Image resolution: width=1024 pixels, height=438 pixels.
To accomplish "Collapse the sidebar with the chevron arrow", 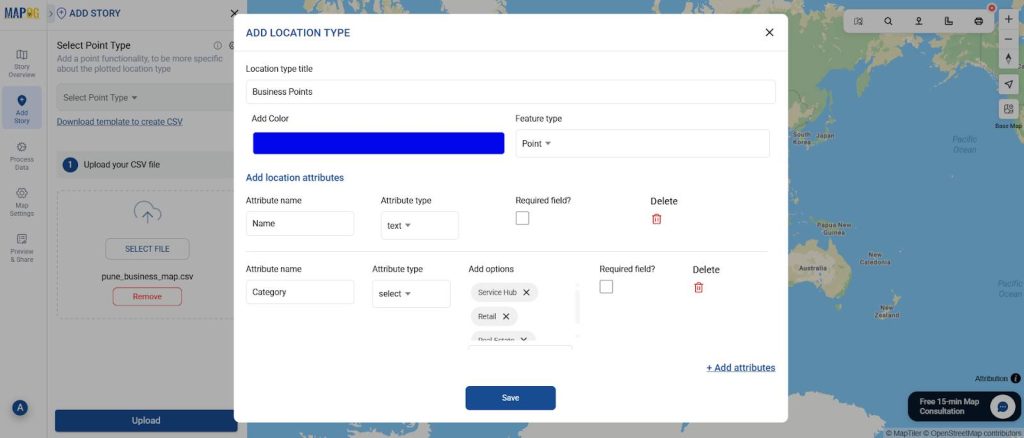I will click(x=51, y=13).
